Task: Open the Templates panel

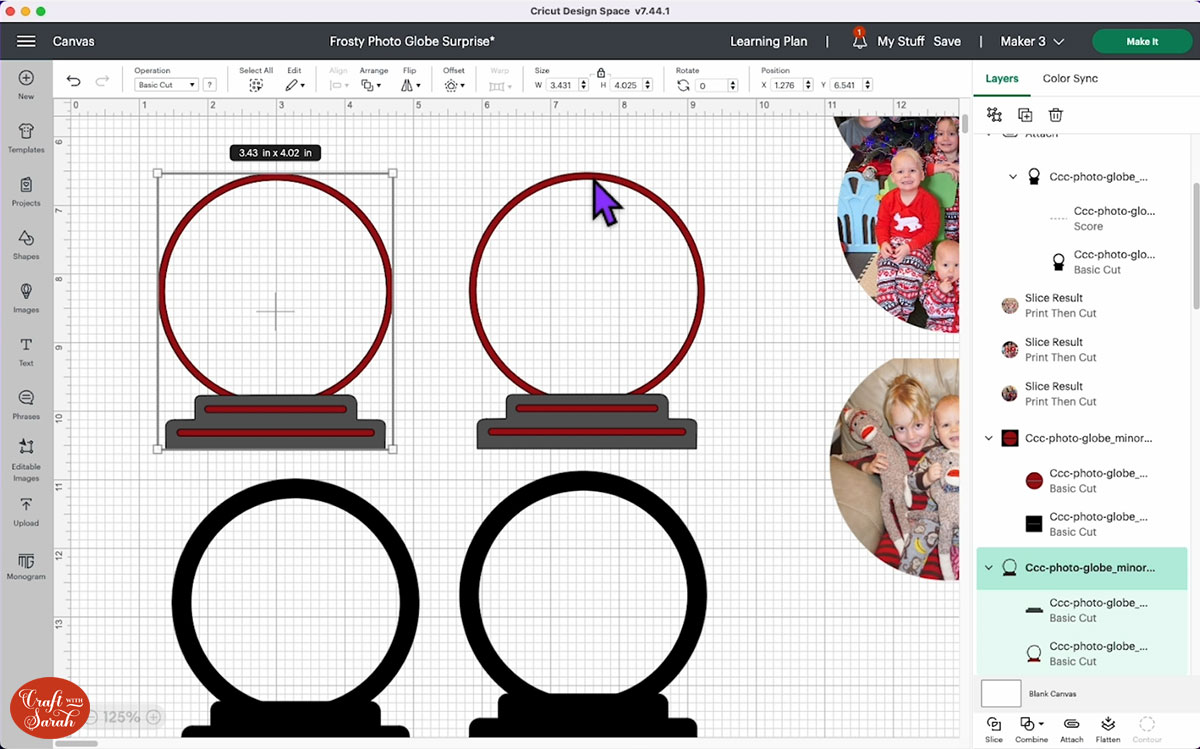Action: click(26, 137)
